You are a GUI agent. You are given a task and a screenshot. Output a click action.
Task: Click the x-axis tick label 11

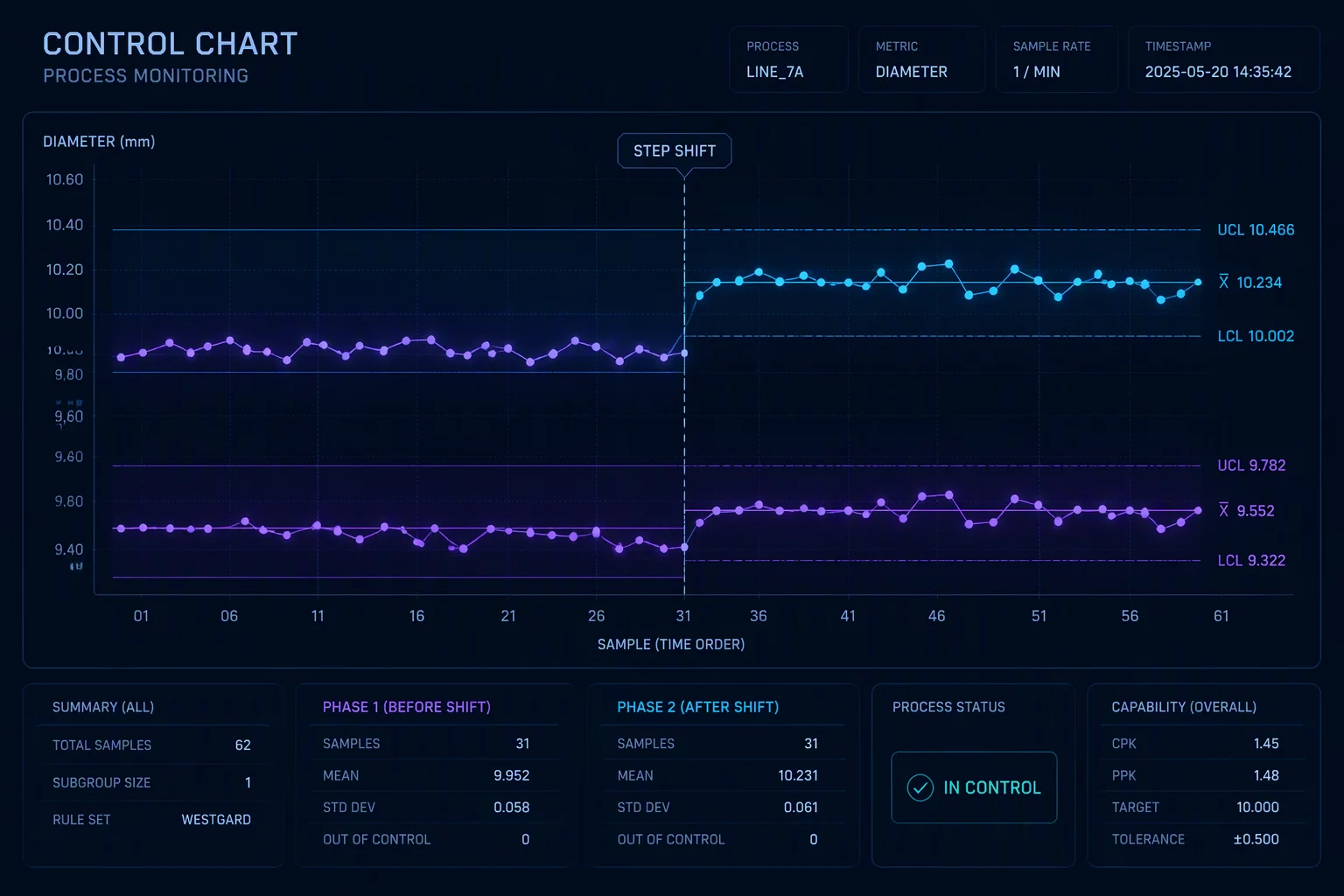point(318,616)
